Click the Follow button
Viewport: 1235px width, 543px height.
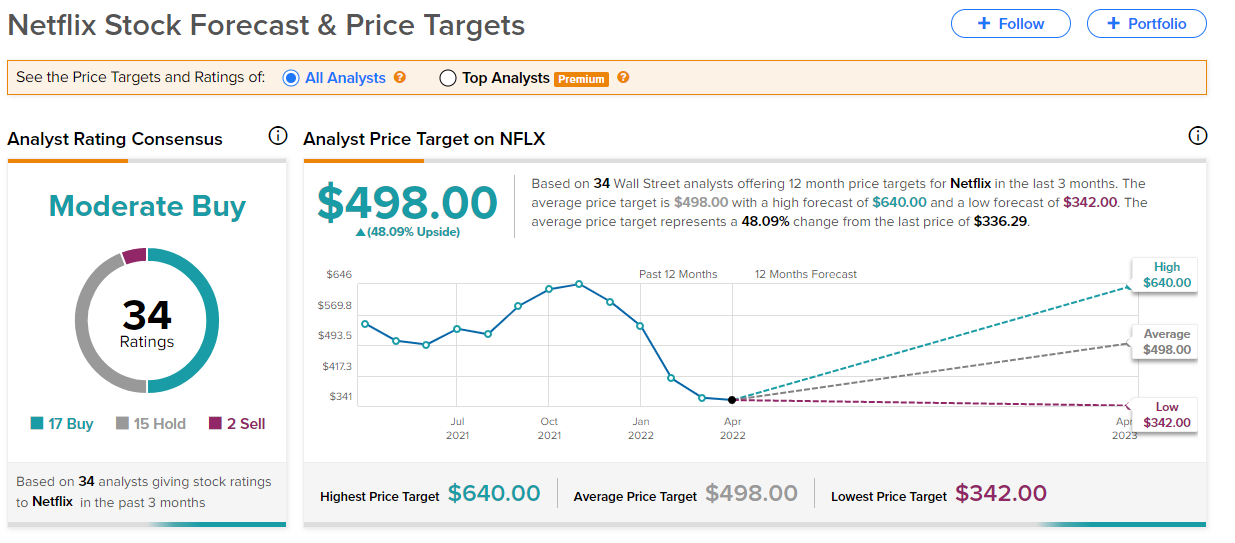[1010, 24]
